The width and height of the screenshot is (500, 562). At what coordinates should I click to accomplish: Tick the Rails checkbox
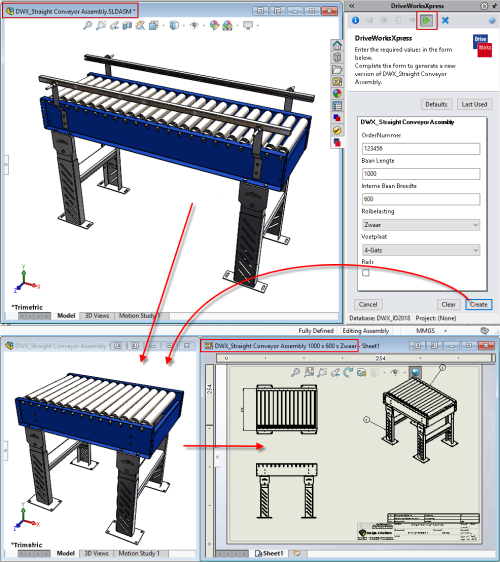[366, 273]
